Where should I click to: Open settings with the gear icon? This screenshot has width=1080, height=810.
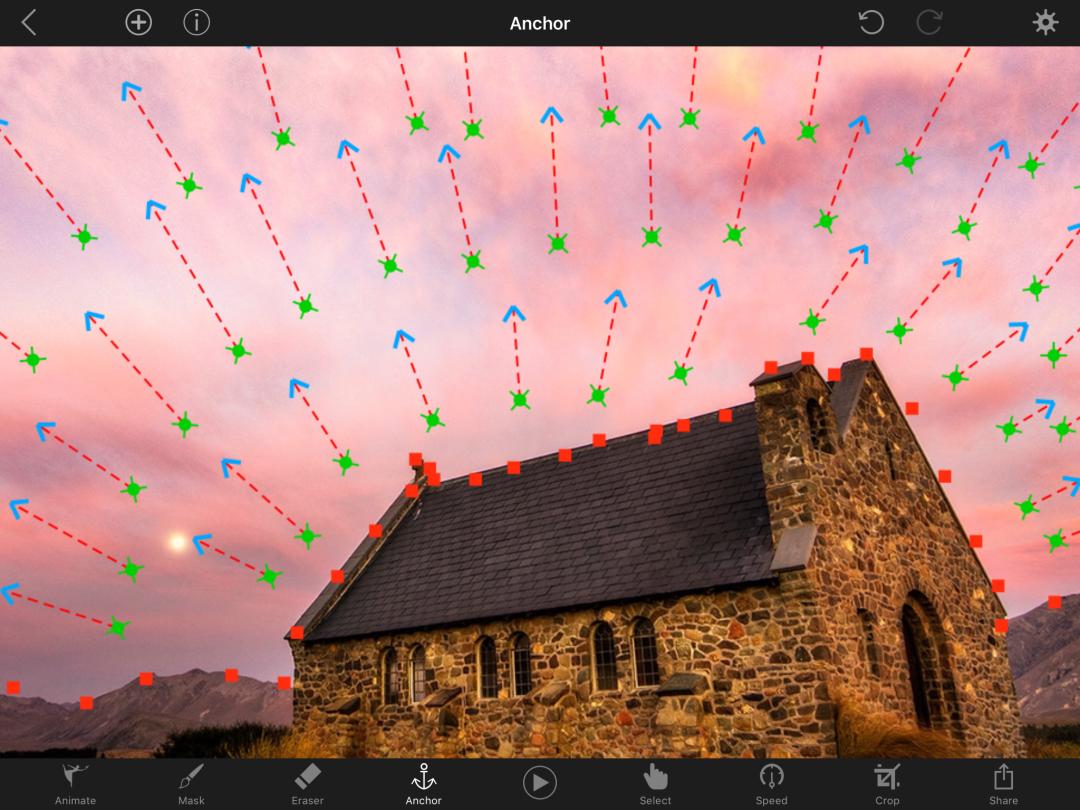(x=1045, y=23)
